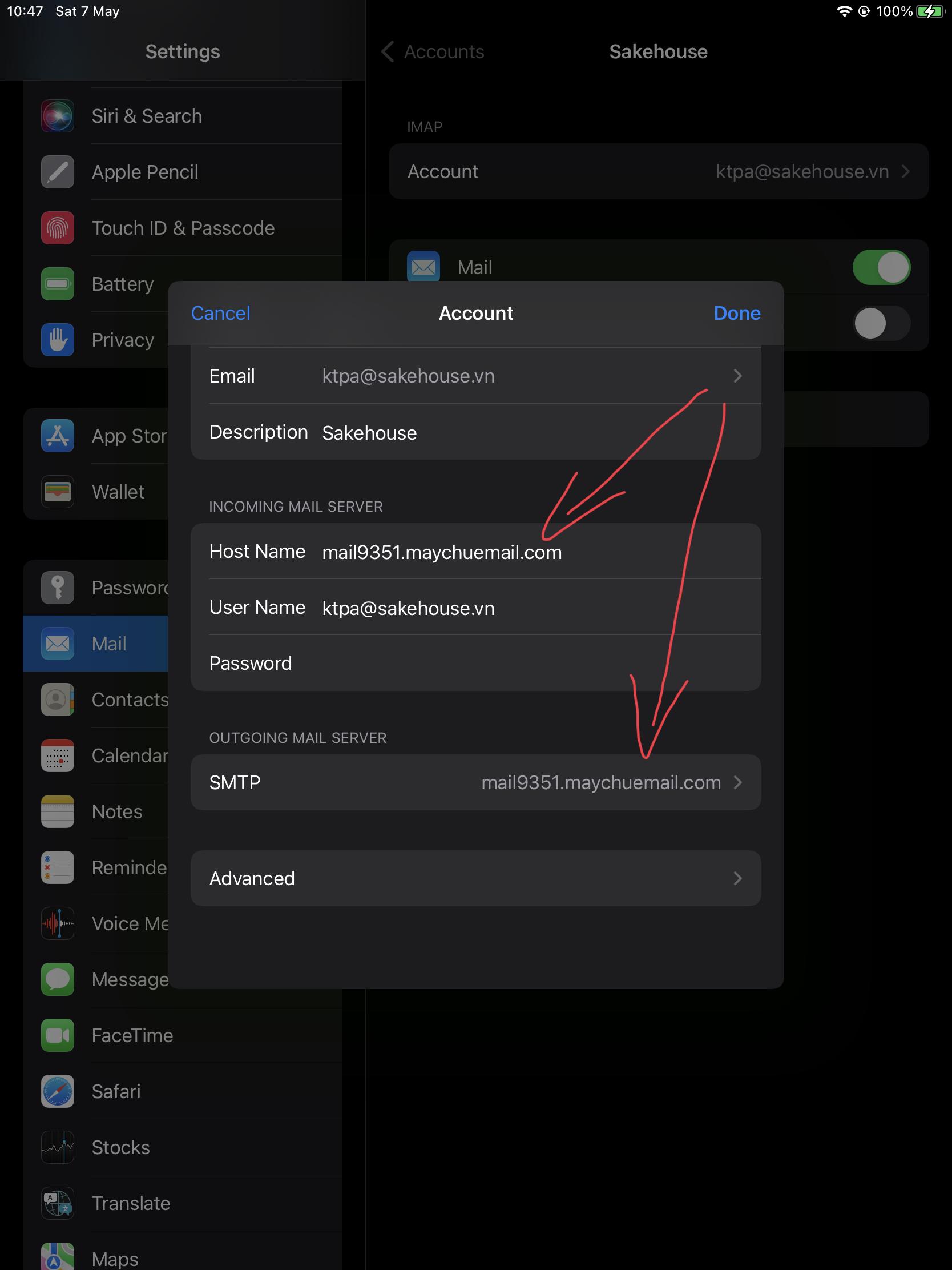Viewport: 952px width, 1270px height.
Task: Open Advanced settings chevron
Action: click(x=738, y=878)
